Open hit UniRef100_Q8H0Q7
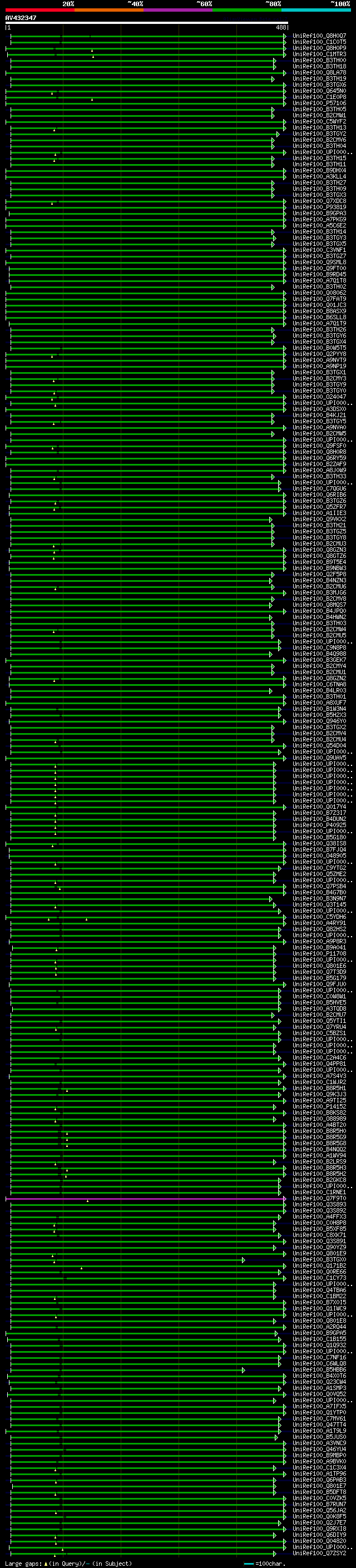This screenshot has height=1568, width=356. pyautogui.click(x=319, y=36)
